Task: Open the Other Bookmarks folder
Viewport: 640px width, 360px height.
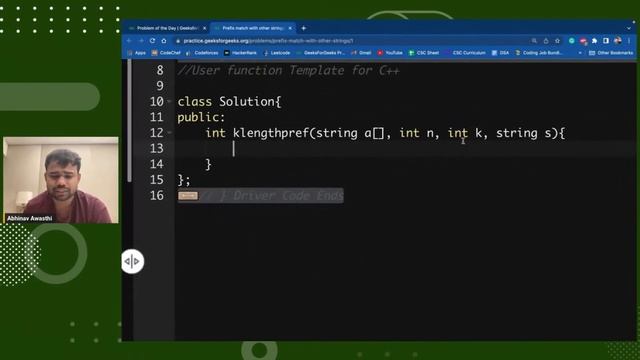Action: coord(611,53)
